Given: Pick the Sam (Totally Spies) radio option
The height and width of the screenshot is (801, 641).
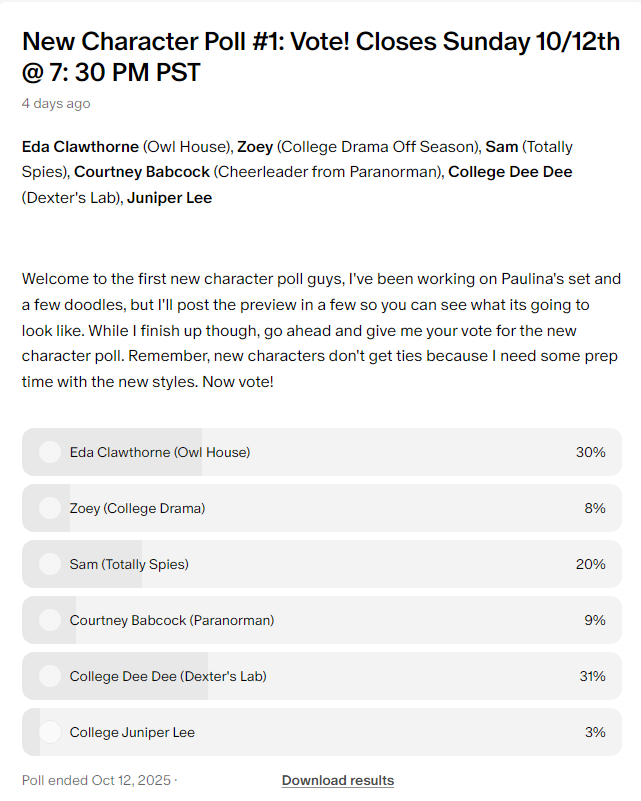Looking at the screenshot, I should (x=50, y=564).
